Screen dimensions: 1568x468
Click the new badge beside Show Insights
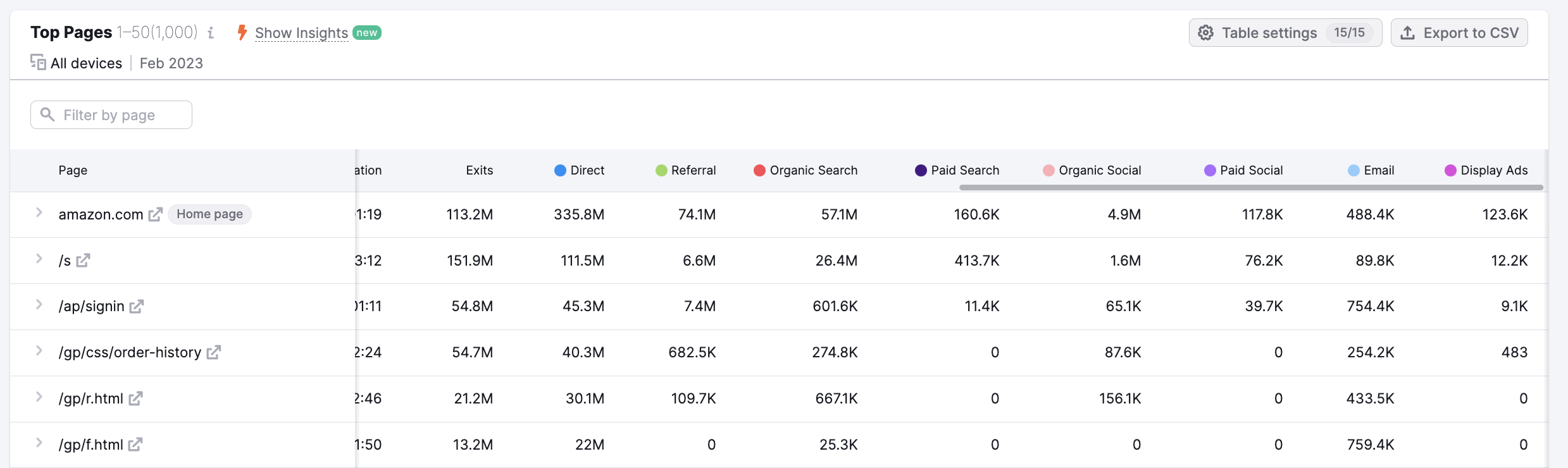[366, 33]
